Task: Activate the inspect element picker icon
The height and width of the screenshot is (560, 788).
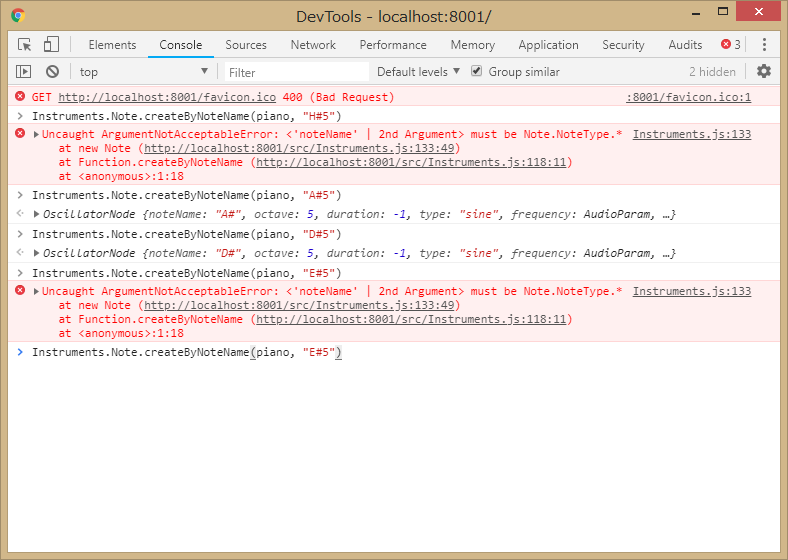Action: [x=25, y=45]
